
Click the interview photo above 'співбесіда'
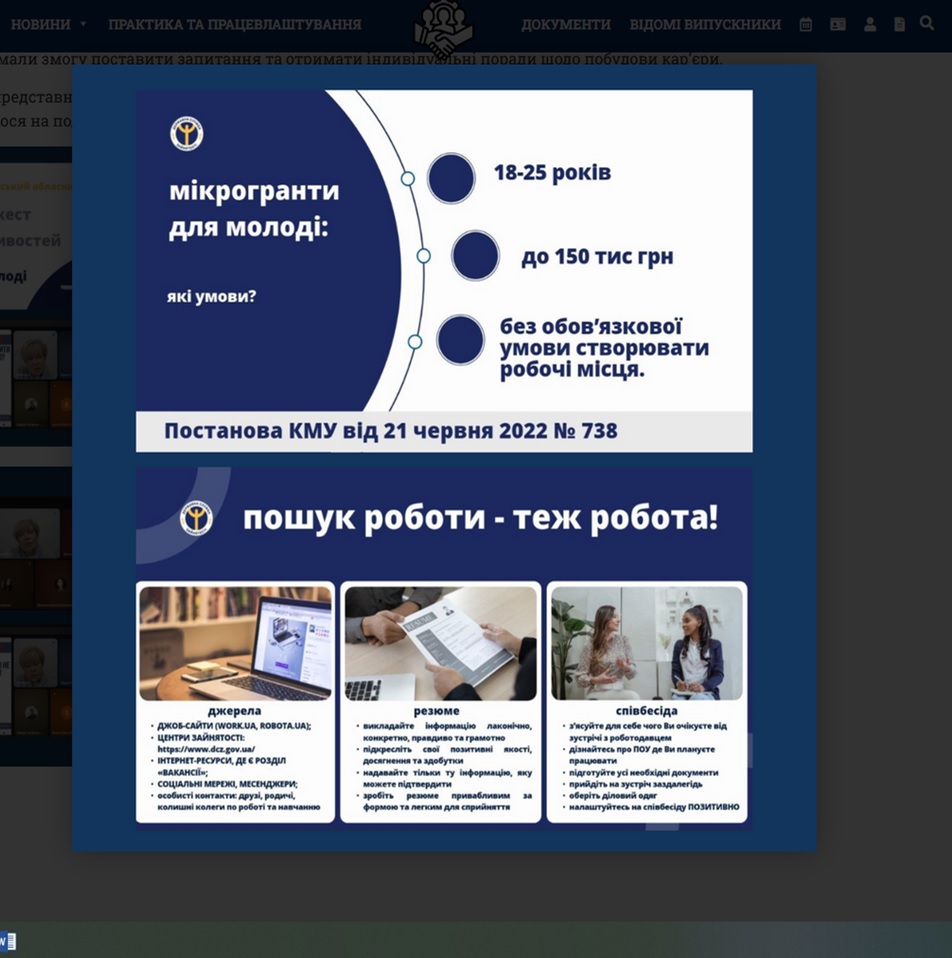(x=647, y=643)
